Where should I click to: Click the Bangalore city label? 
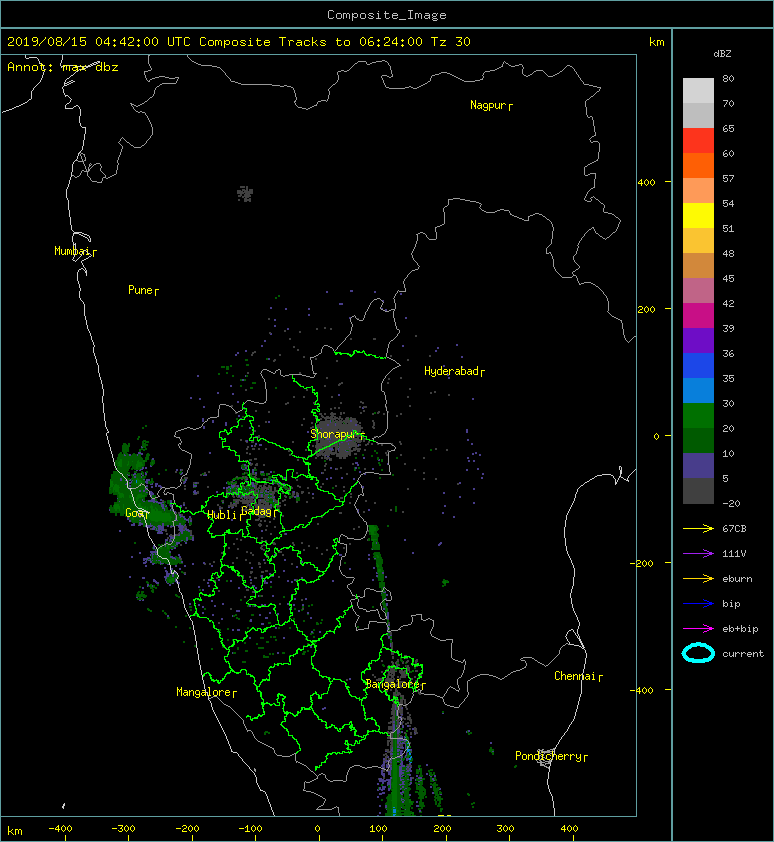click(393, 684)
